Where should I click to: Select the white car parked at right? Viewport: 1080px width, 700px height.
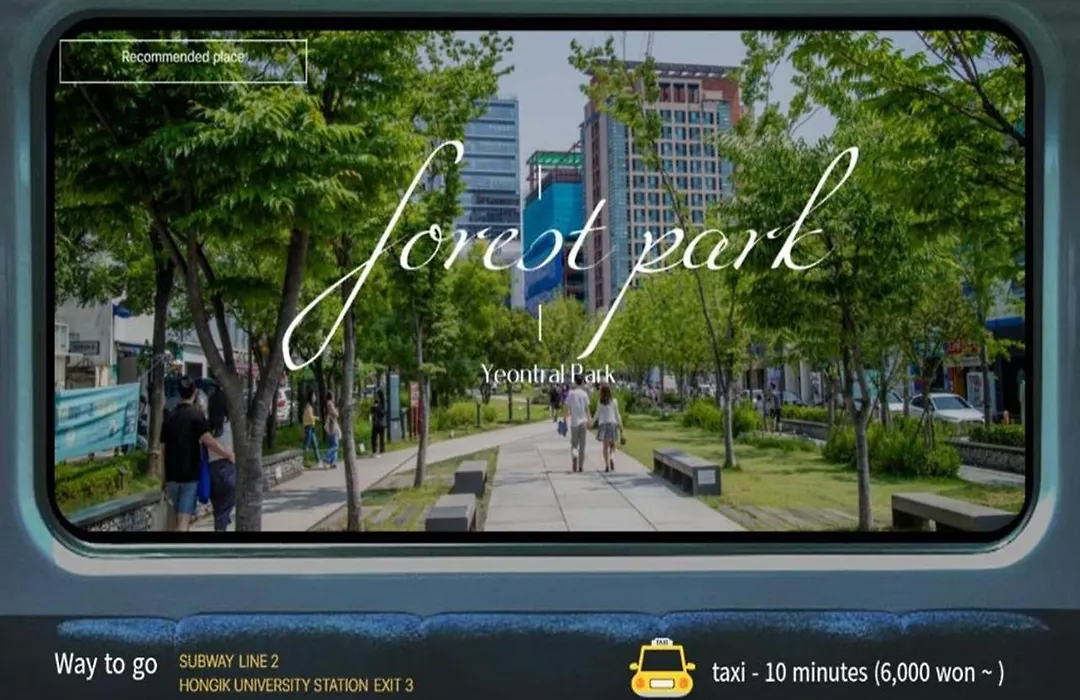click(943, 407)
